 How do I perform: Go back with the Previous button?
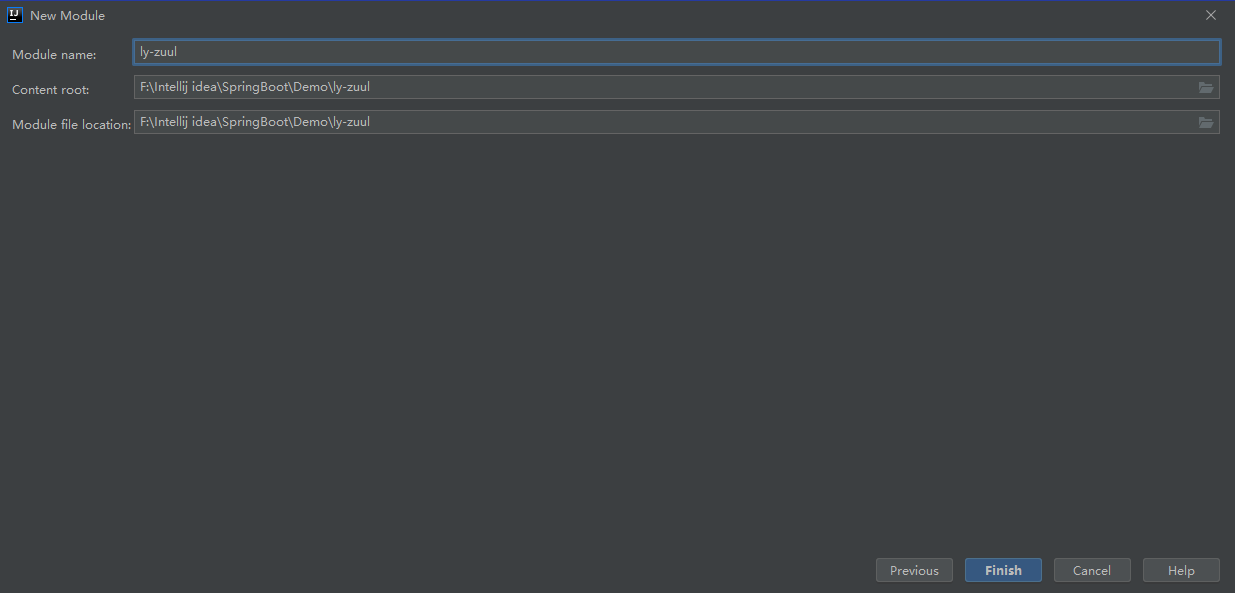tap(914, 570)
